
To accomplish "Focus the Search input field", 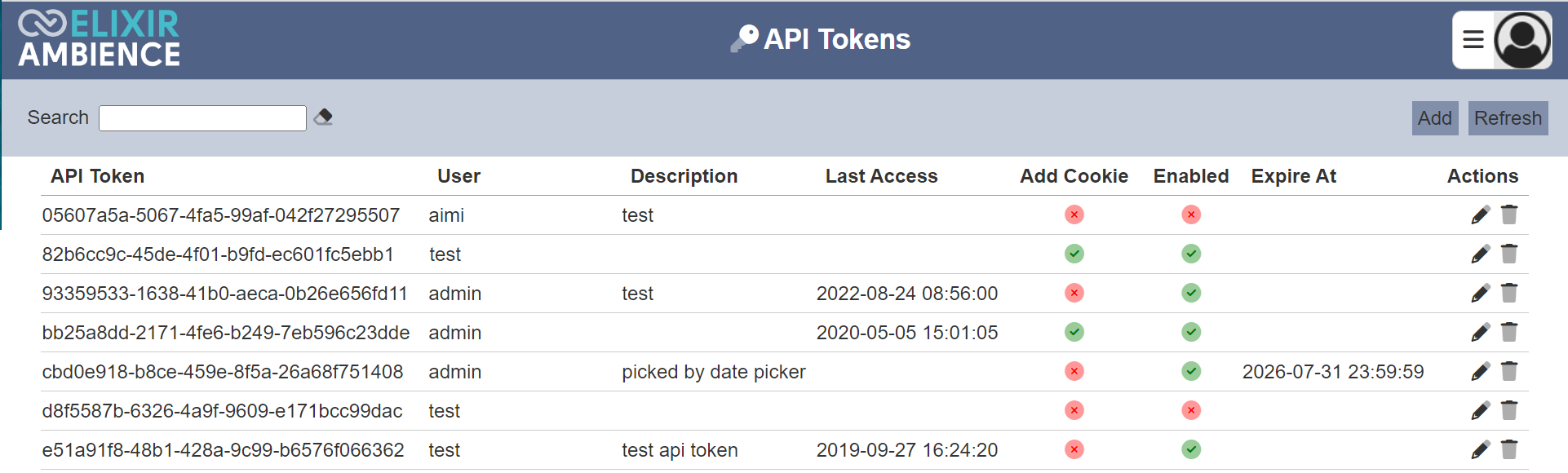I will (x=202, y=118).
